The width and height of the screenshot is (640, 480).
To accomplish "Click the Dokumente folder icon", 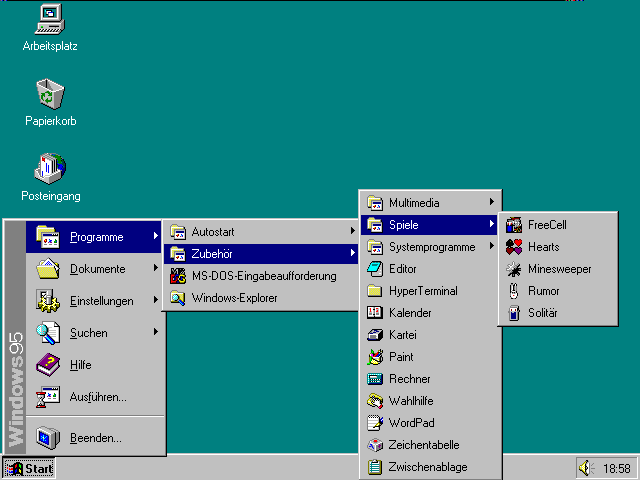I will coord(48,269).
